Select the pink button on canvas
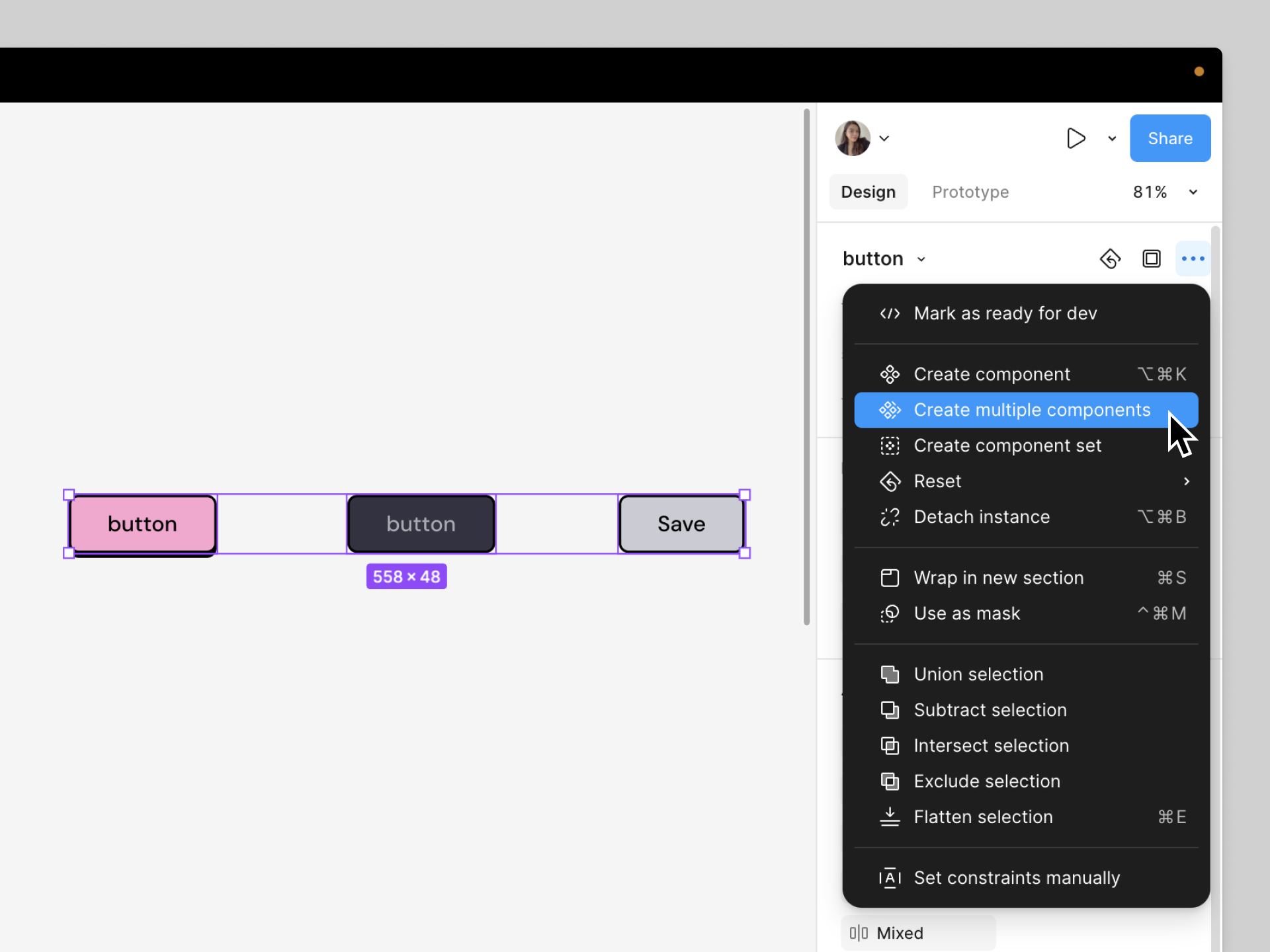Viewport: 1270px width, 952px height. pos(142,524)
